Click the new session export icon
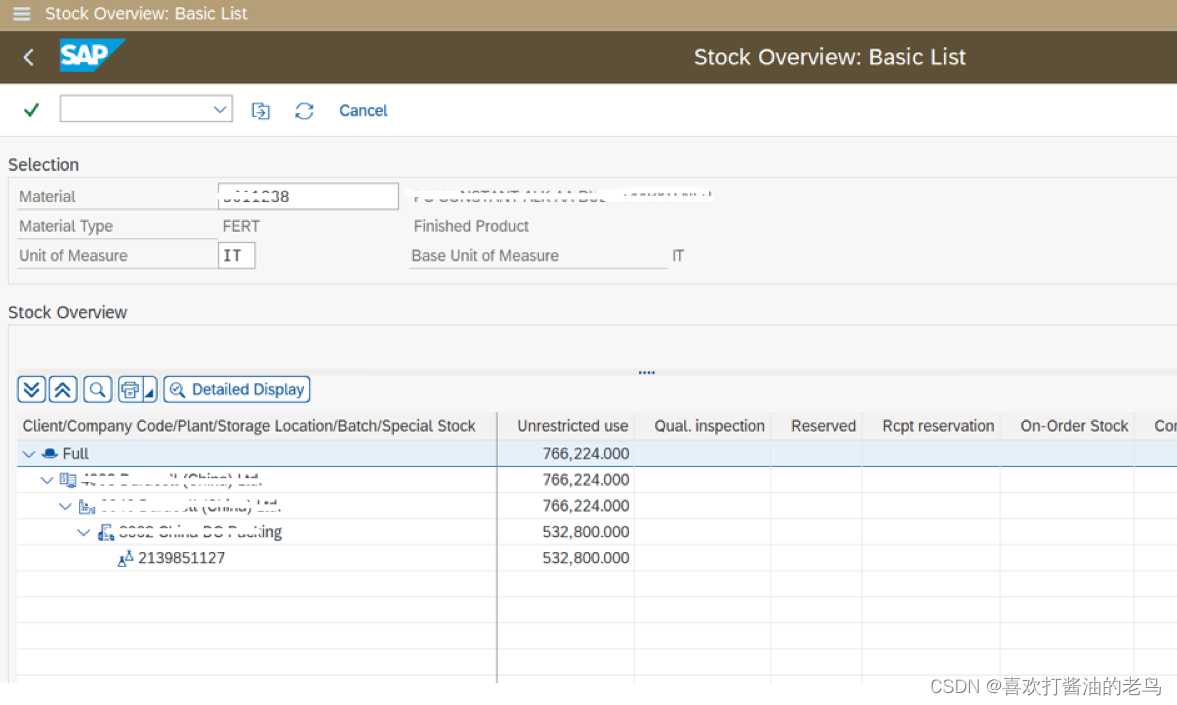 [x=260, y=111]
